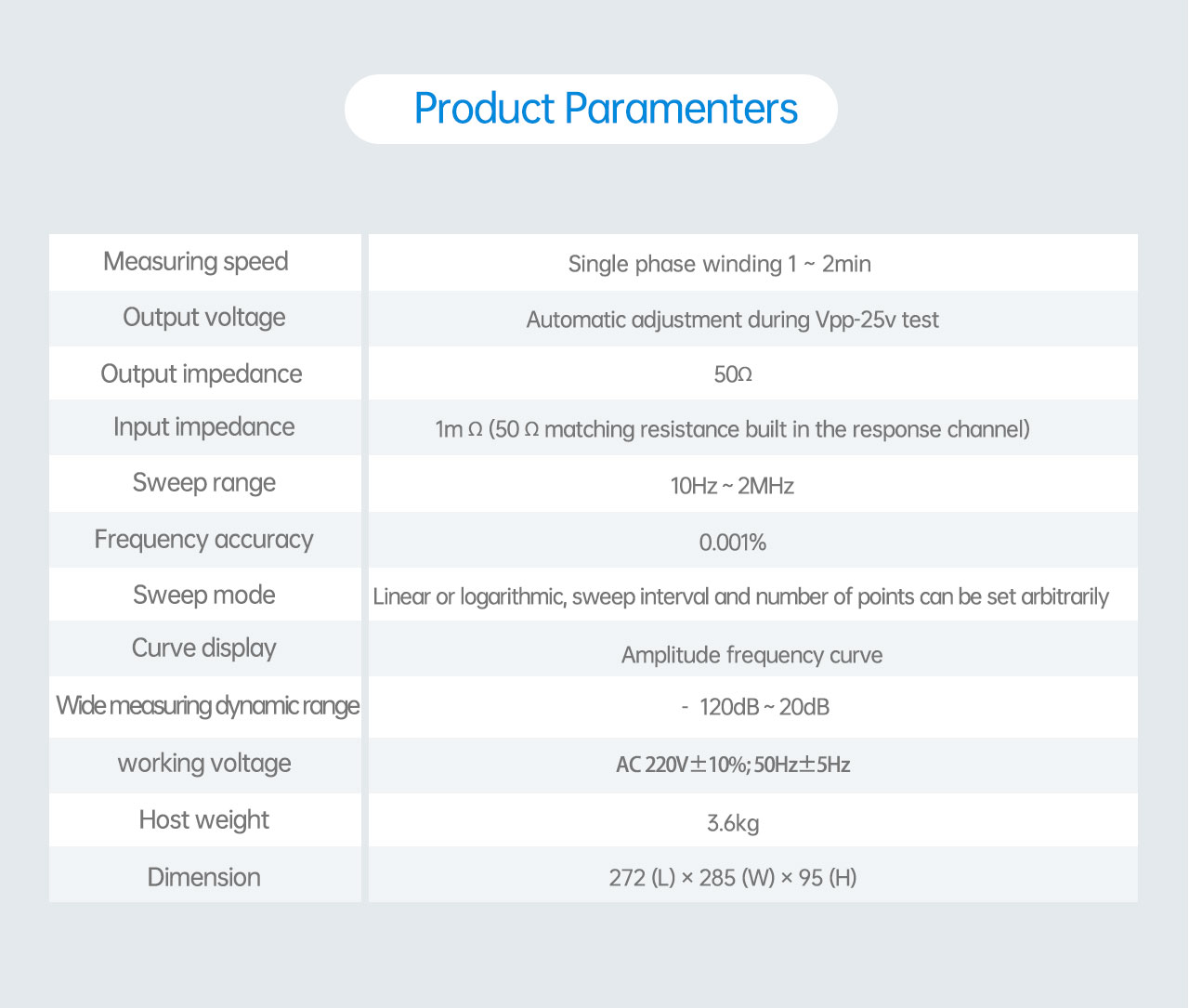Select the Sweep mode label
The image size is (1189, 1008).
[204, 595]
